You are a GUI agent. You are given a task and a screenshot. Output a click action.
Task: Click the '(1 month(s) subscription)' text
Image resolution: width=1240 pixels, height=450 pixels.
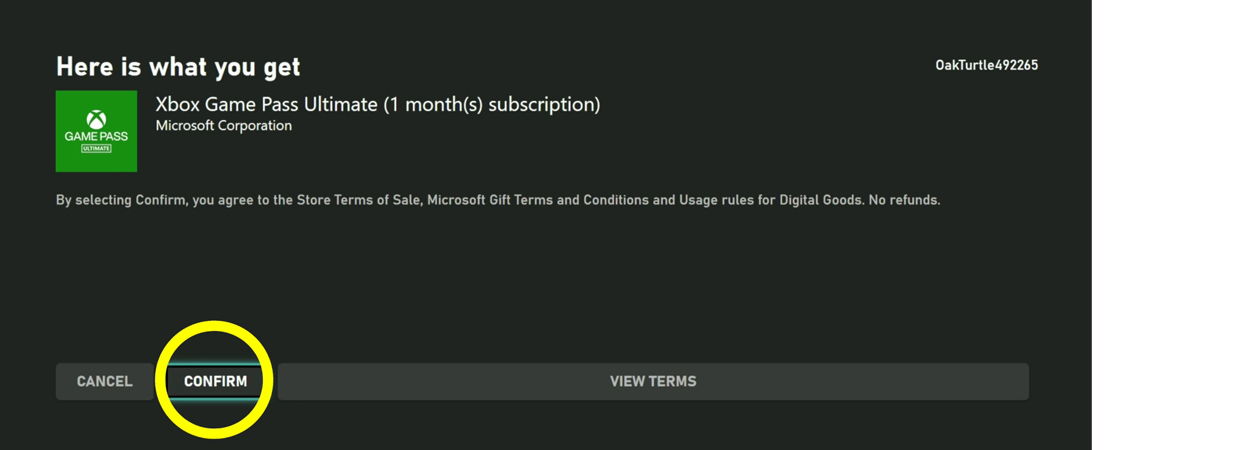[x=492, y=104]
